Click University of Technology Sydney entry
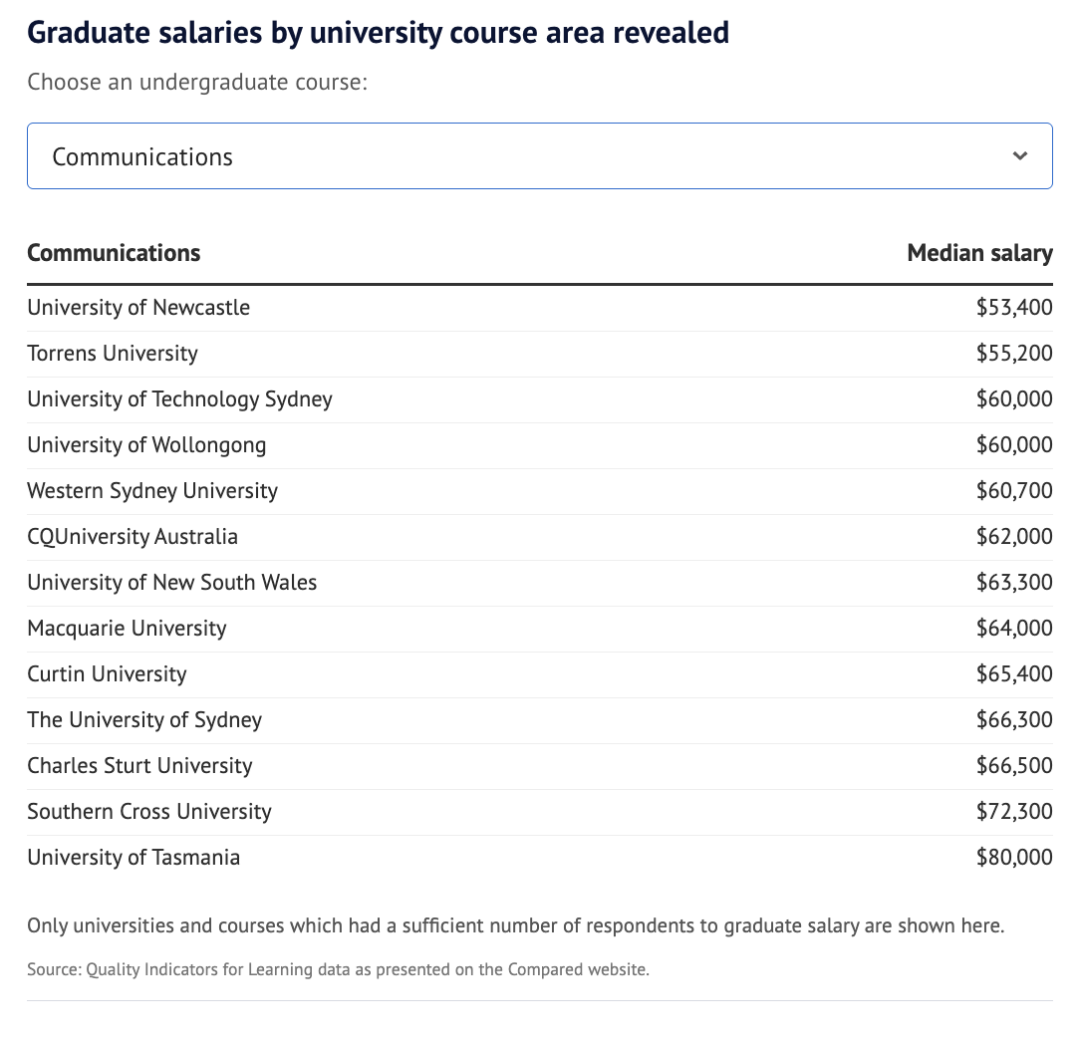Image resolution: width=1080 pixels, height=1044 pixels. point(180,400)
